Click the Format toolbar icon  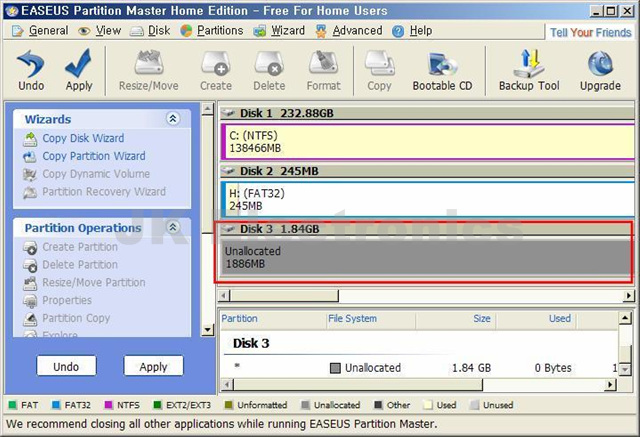[x=323, y=70]
